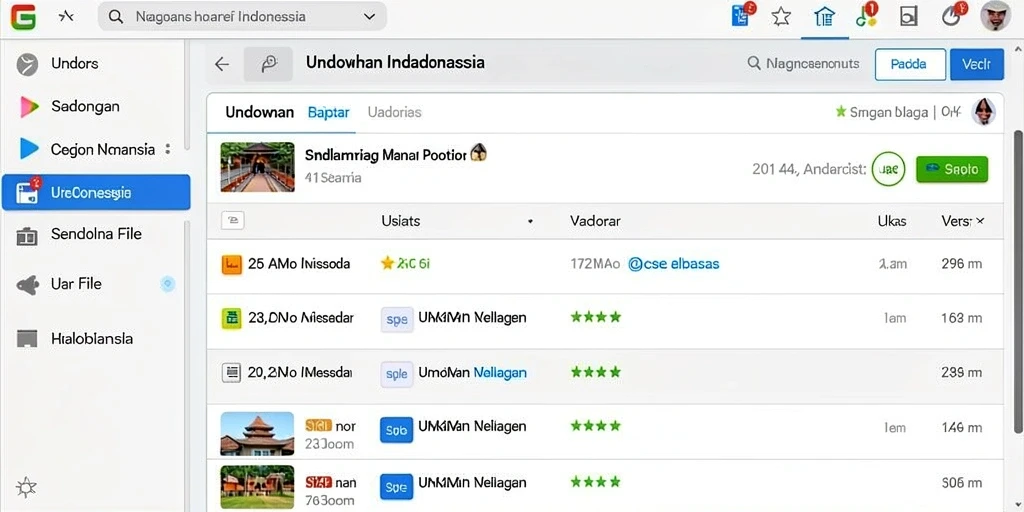The image size is (1024, 512).
Task: Select UreConessia in the sidebar
Action: 96,193
